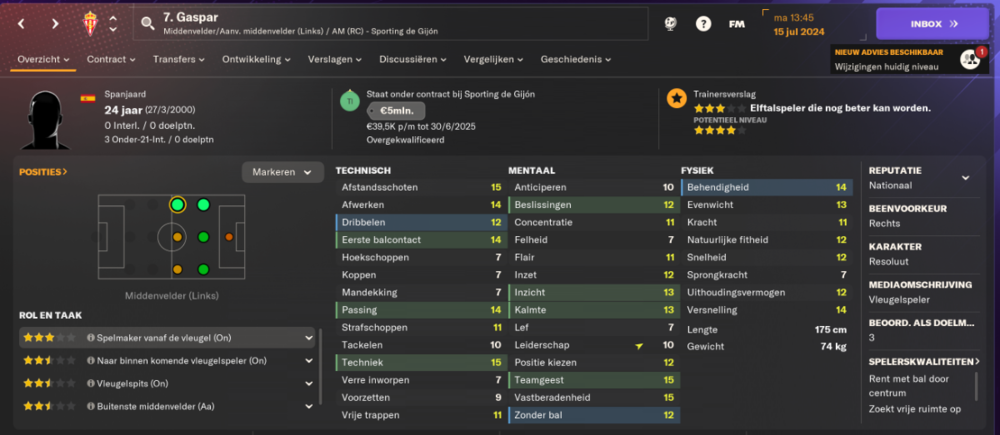The image size is (1000, 435).
Task: Open the Ontwikkeling menu
Action: point(256,59)
